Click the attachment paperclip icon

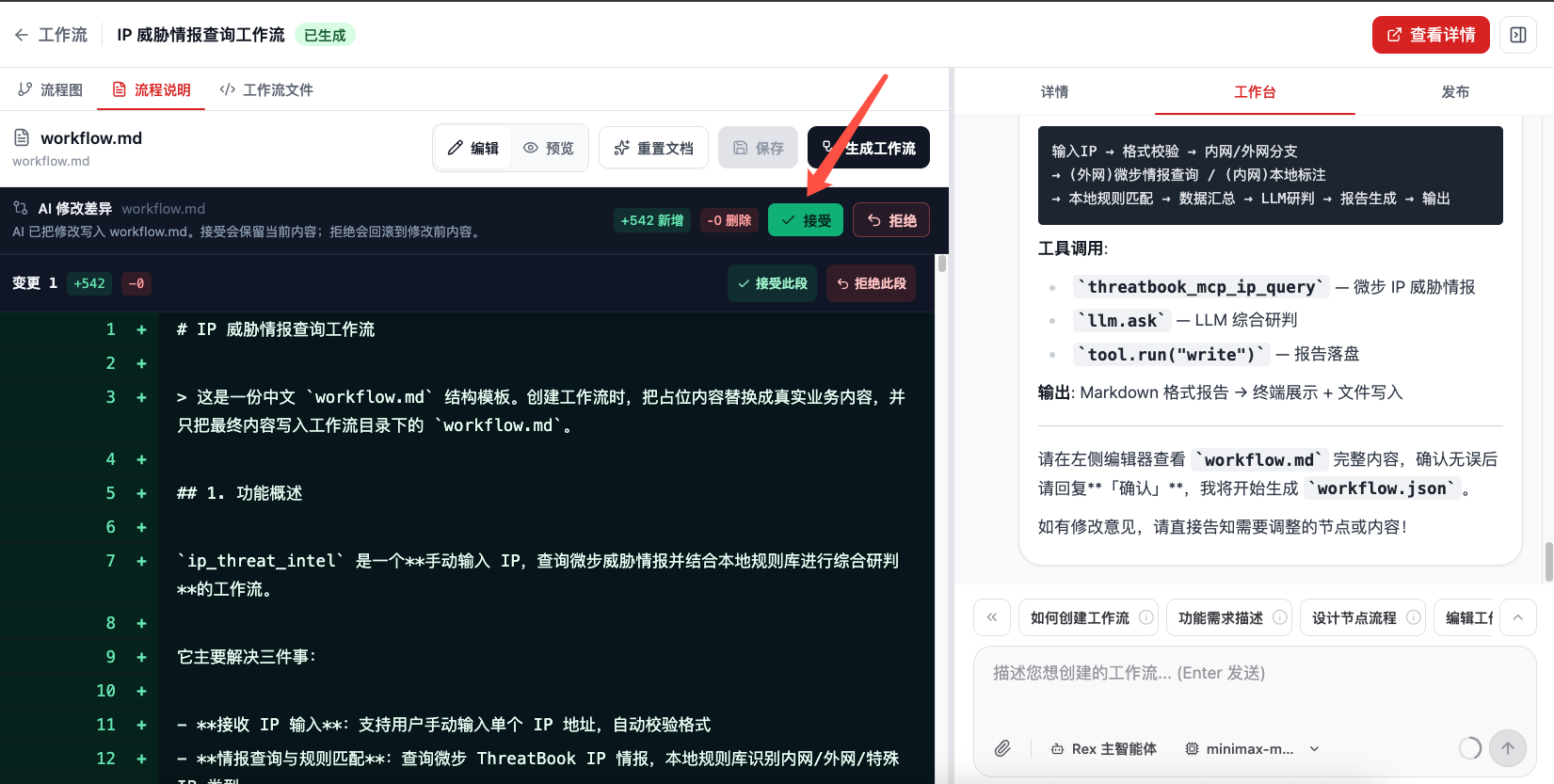click(1002, 748)
